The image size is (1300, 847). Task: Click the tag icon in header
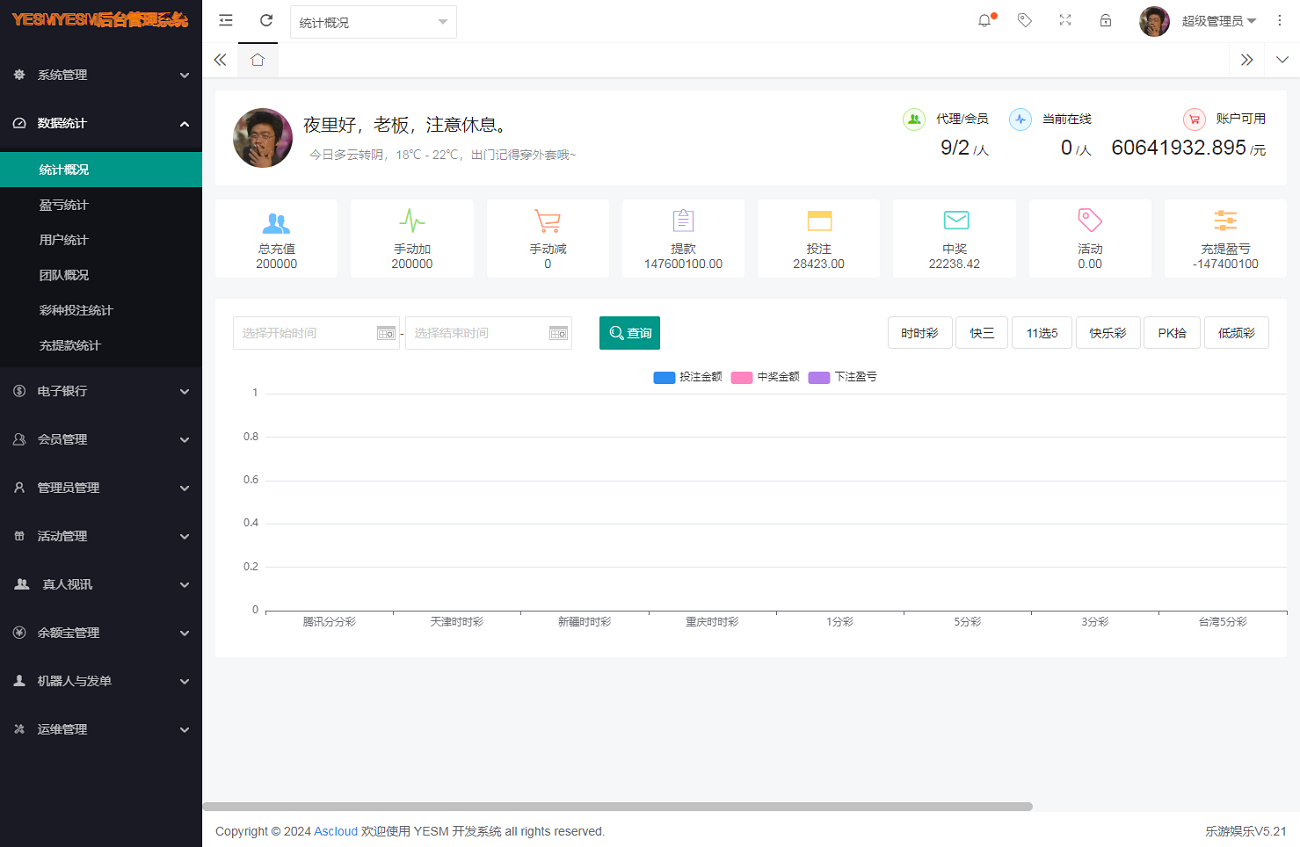click(x=1024, y=20)
